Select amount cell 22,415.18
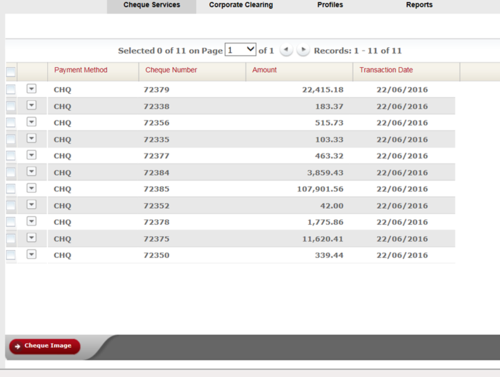 point(323,90)
